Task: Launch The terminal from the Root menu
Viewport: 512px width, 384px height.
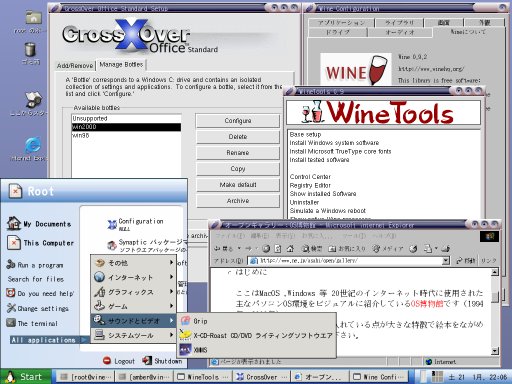Action: (32, 323)
